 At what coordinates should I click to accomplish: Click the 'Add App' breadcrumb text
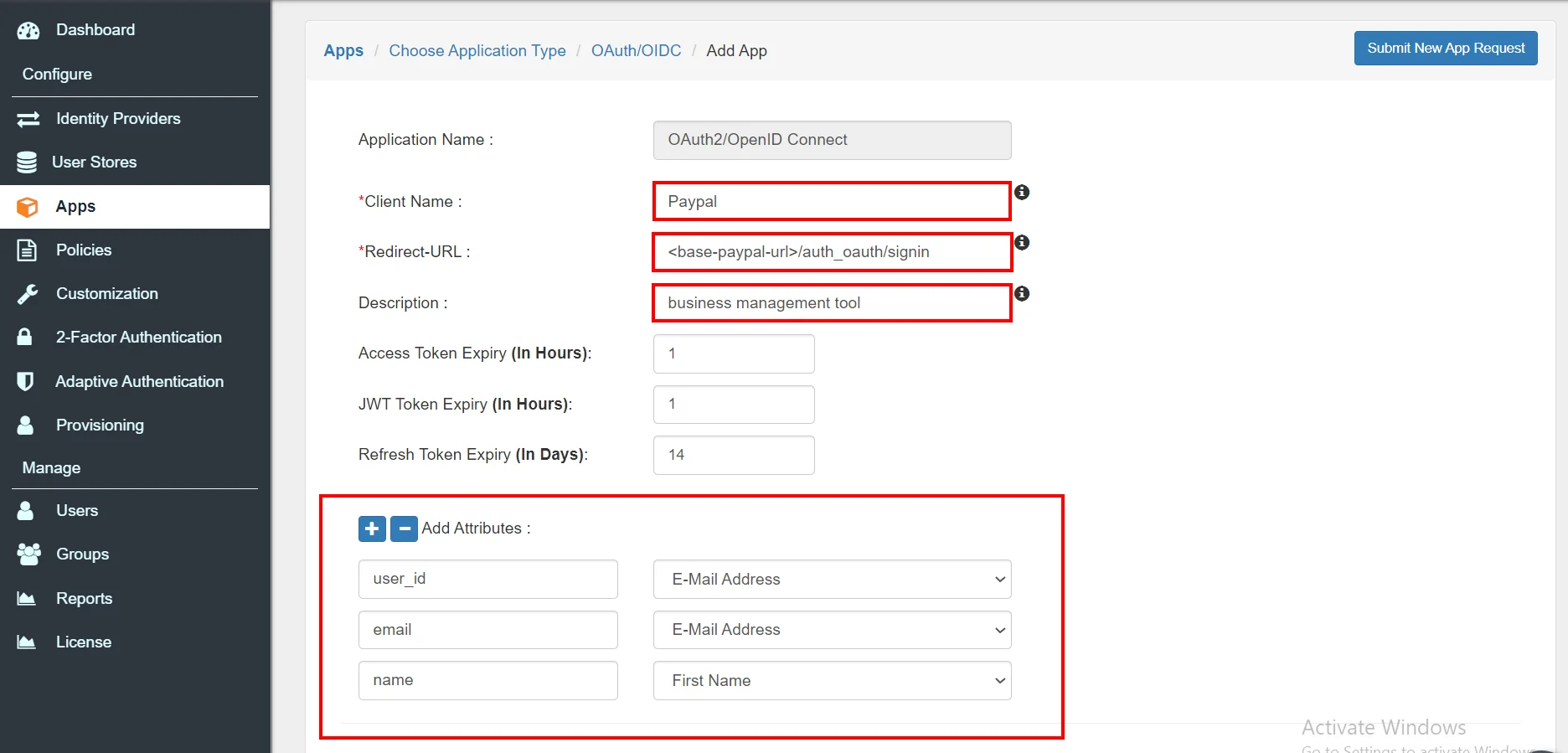[x=736, y=51]
